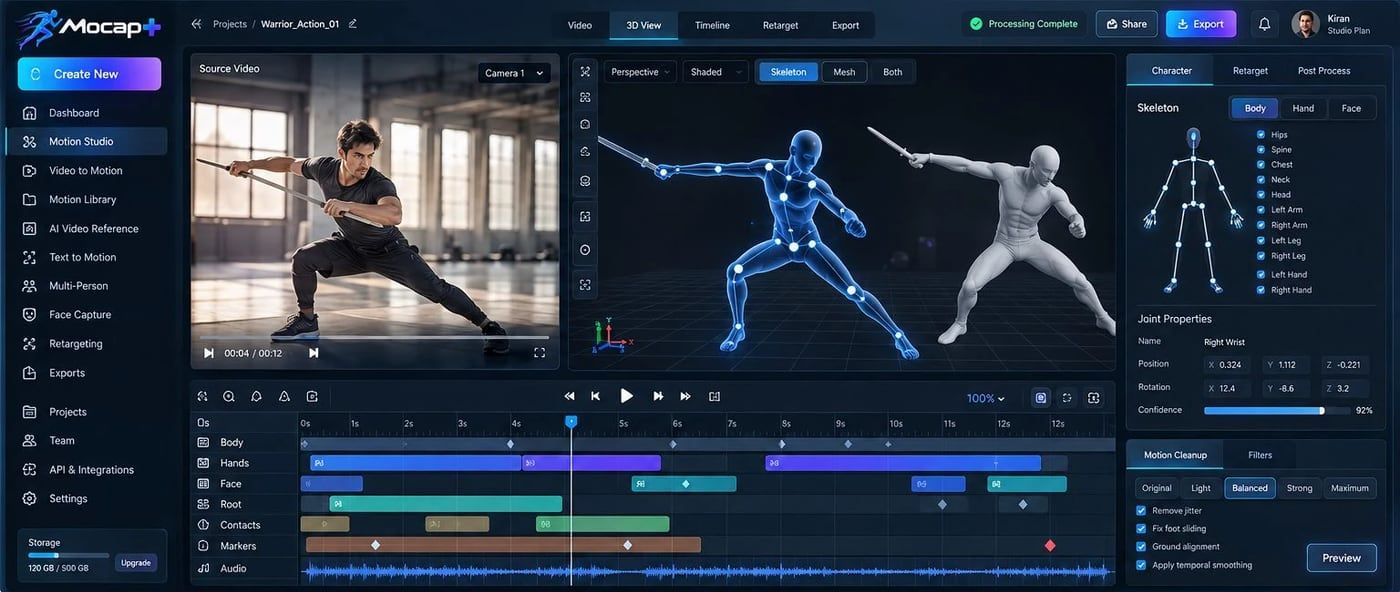Viewport: 1400px width, 592px height.
Task: Show Both skeleton and mesh
Action: click(x=892, y=72)
